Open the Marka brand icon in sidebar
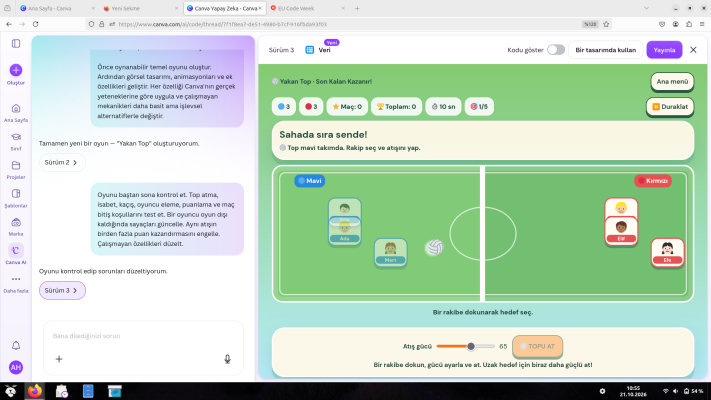711x400 pixels. pos(16,226)
